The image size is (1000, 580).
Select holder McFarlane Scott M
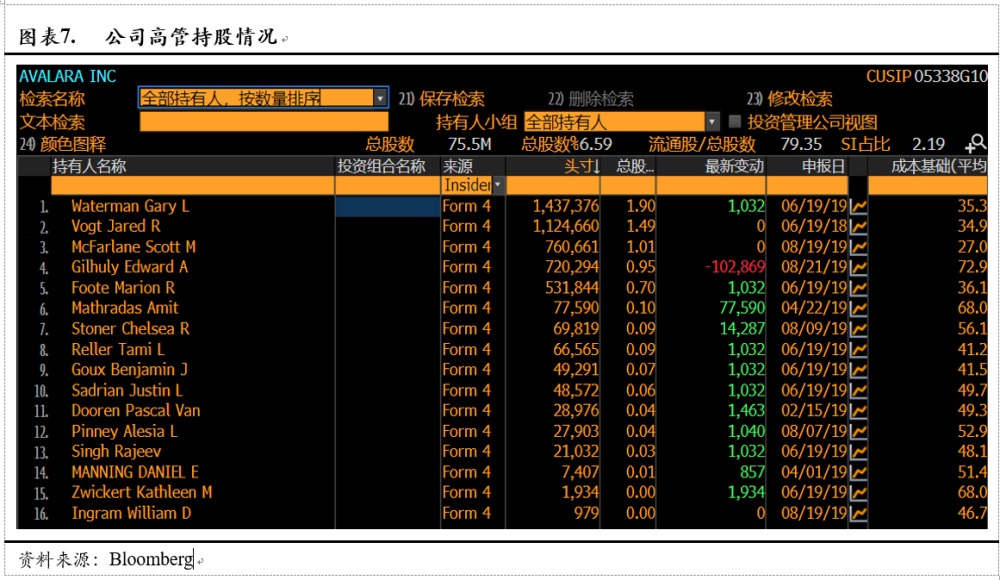[134, 247]
